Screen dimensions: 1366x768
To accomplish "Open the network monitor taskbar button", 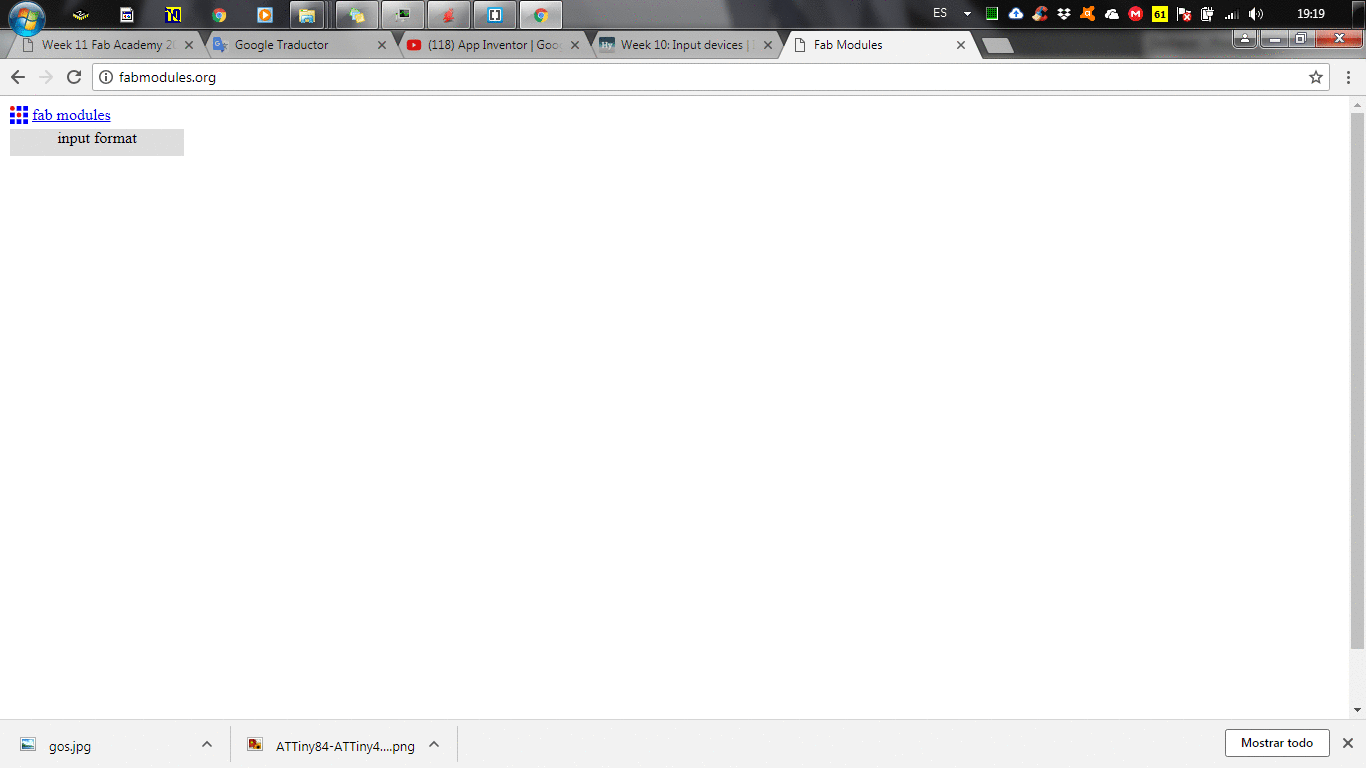I will (x=403, y=15).
